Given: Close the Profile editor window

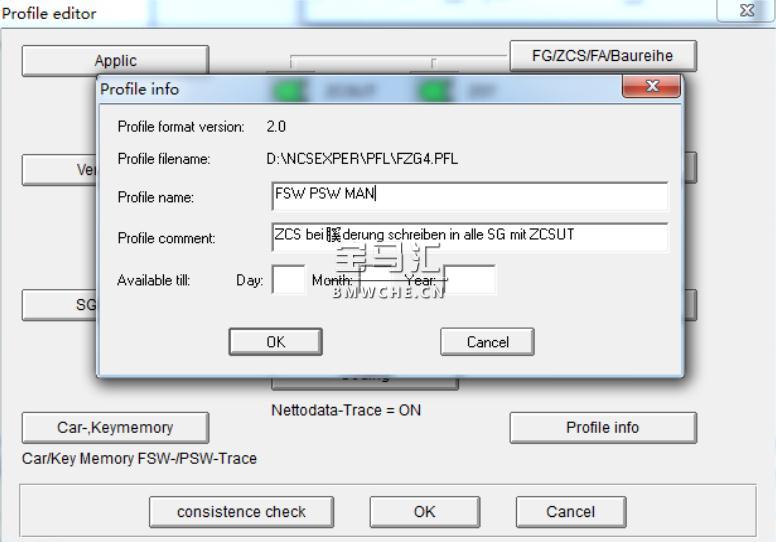Looking at the screenshot, I should (x=746, y=10).
